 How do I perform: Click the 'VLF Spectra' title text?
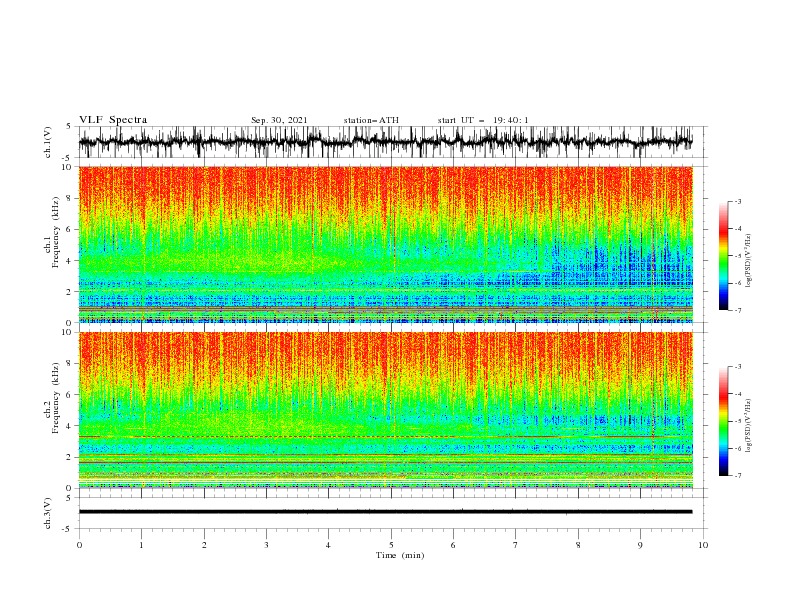(x=113, y=120)
